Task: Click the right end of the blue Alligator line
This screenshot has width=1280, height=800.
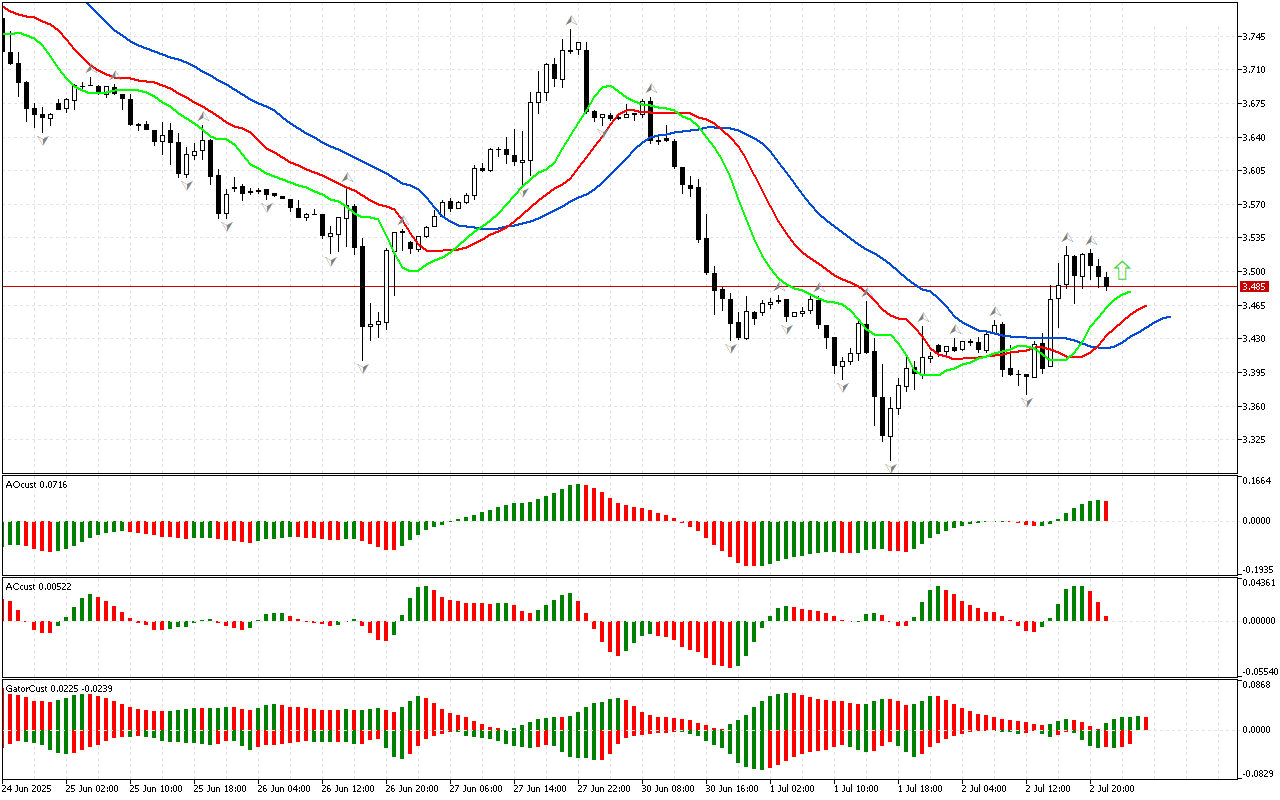Action: [x=1168, y=317]
